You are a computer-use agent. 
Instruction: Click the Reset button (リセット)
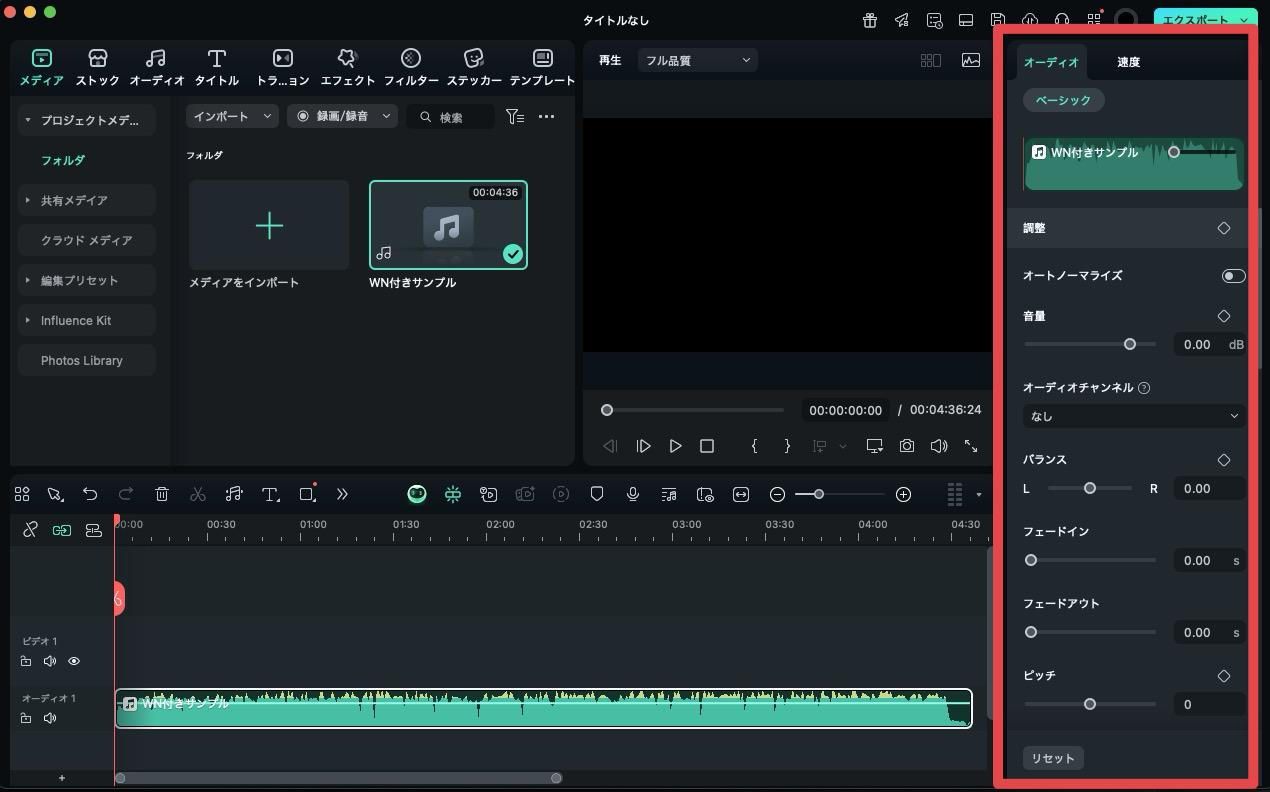(x=1052, y=758)
